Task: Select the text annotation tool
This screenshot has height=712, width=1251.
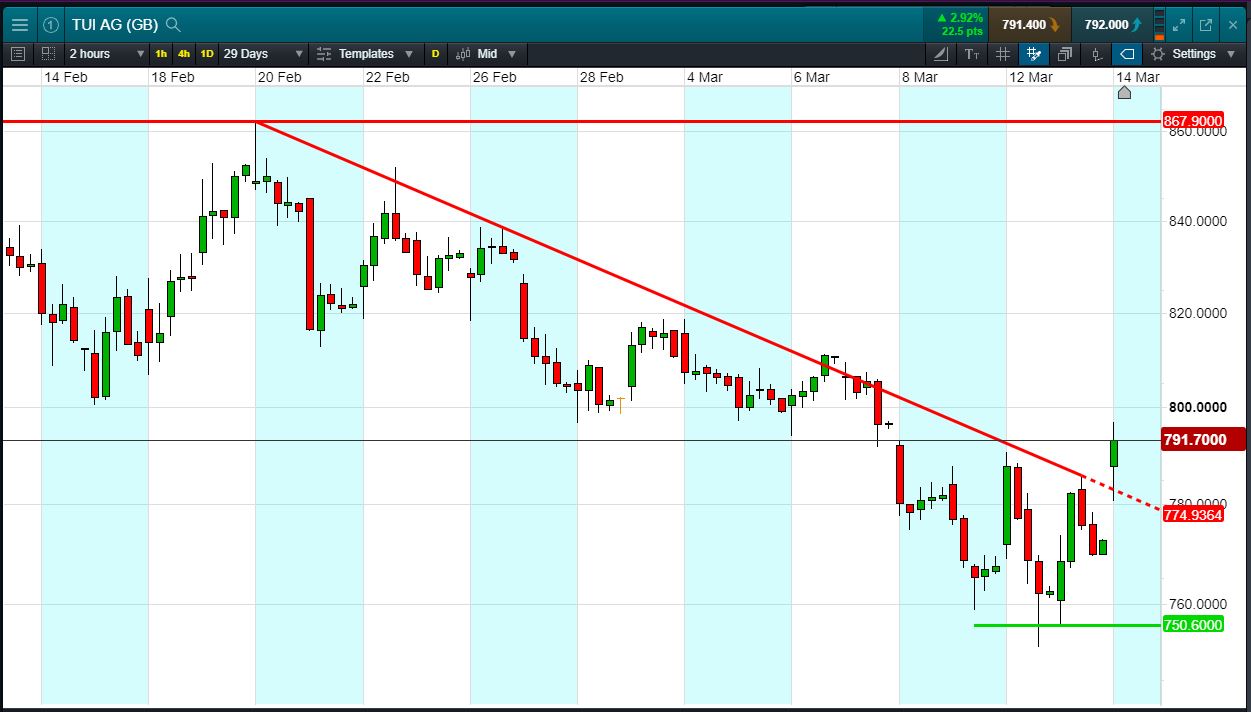Action: point(972,54)
